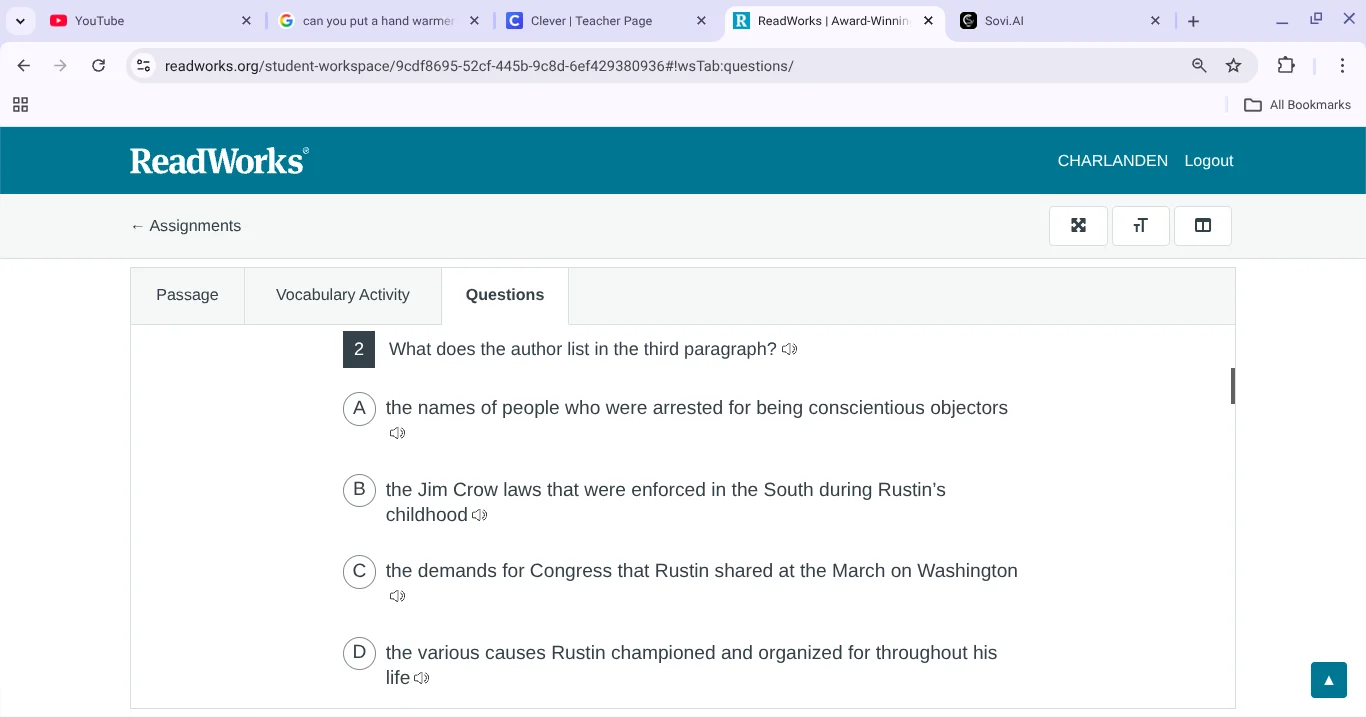Viewport: 1366px width, 717px height.
Task: Open the text size adjuster
Action: (1140, 225)
